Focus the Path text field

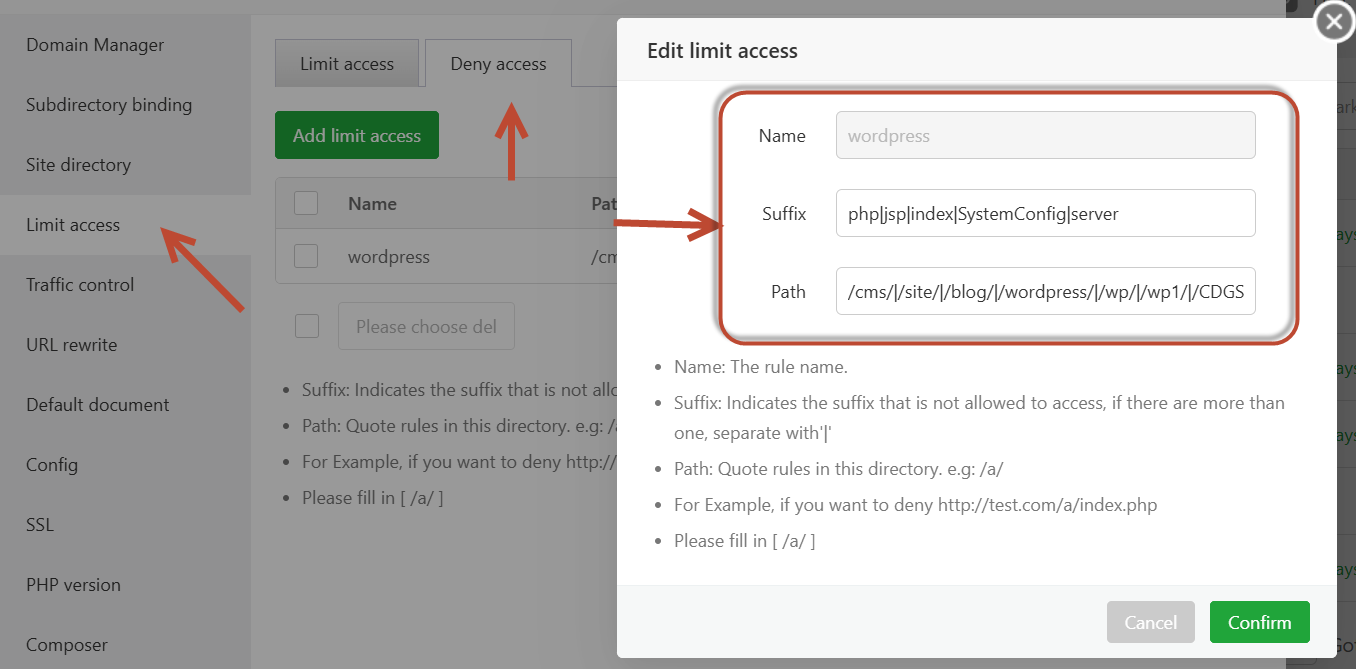point(1045,291)
